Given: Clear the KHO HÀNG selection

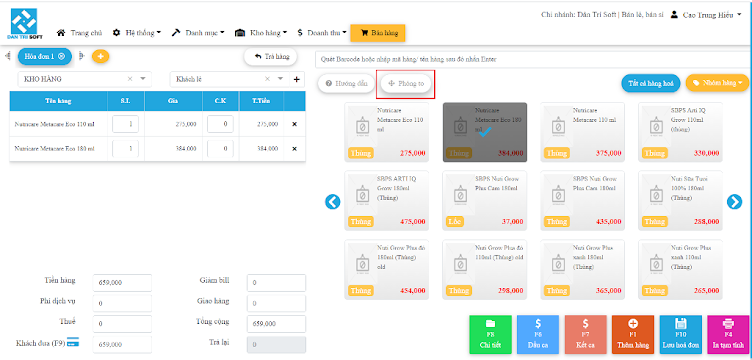Looking at the screenshot, I should coord(130,79).
